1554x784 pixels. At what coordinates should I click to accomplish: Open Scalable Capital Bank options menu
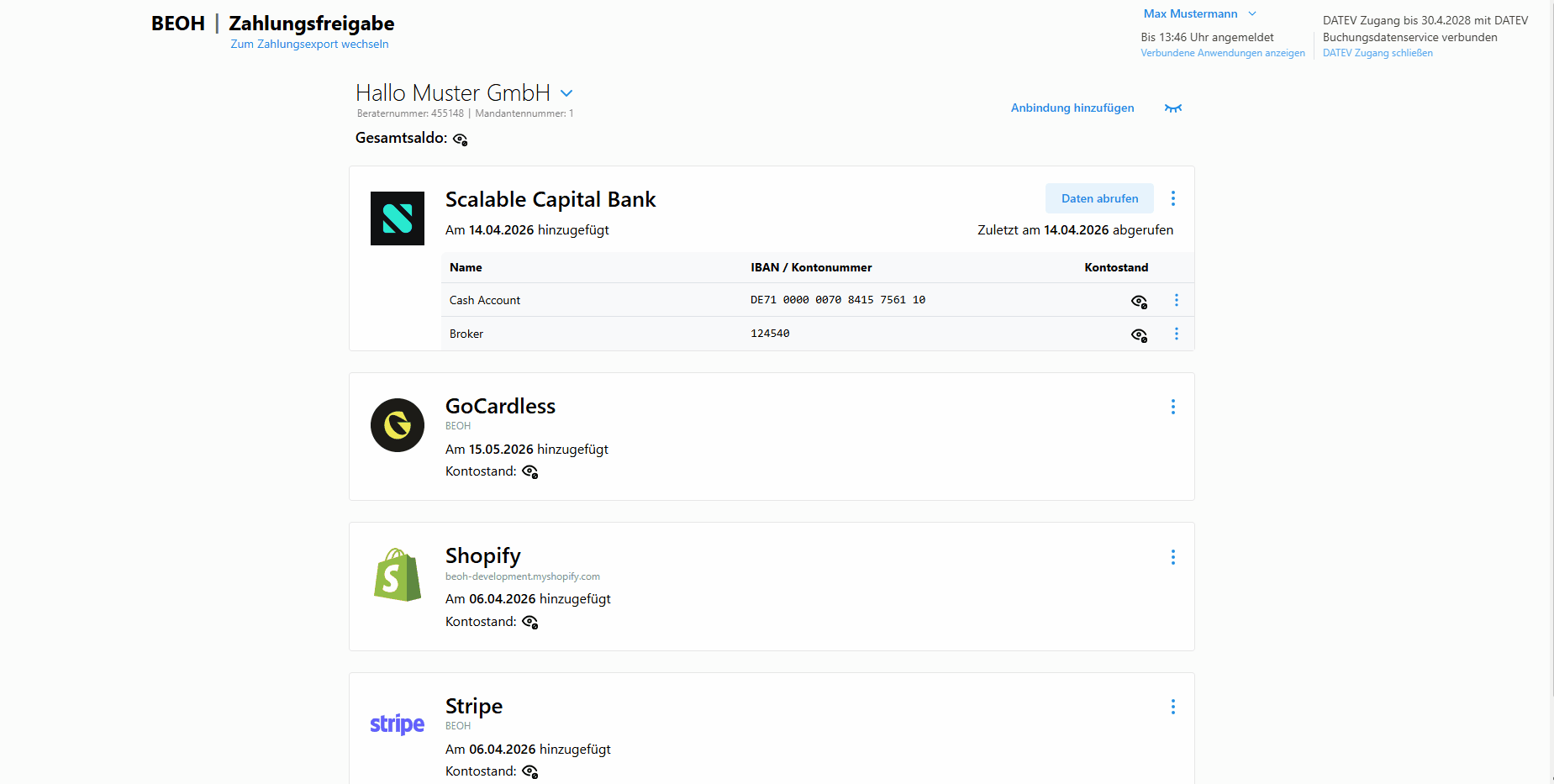(1173, 198)
